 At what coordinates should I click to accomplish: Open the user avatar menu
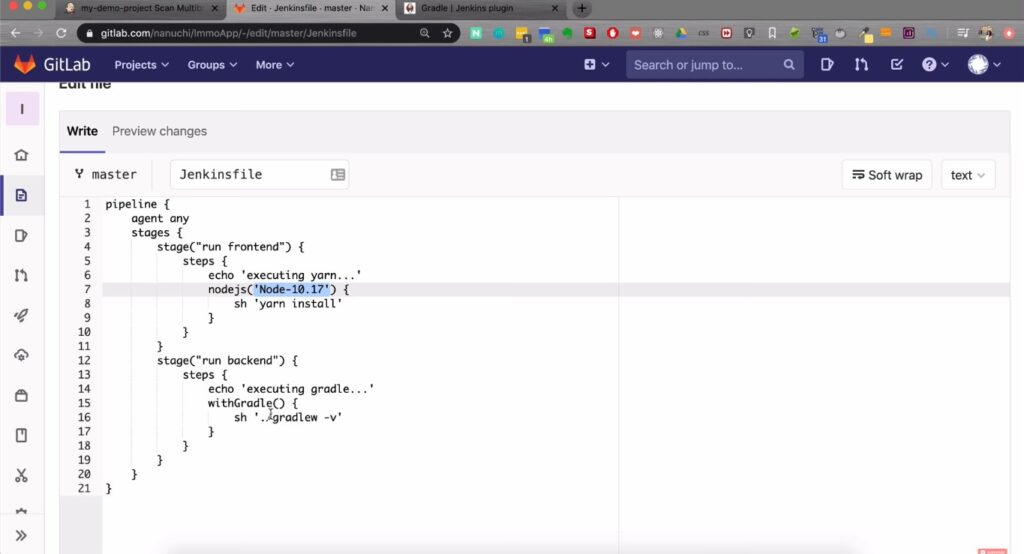point(984,64)
